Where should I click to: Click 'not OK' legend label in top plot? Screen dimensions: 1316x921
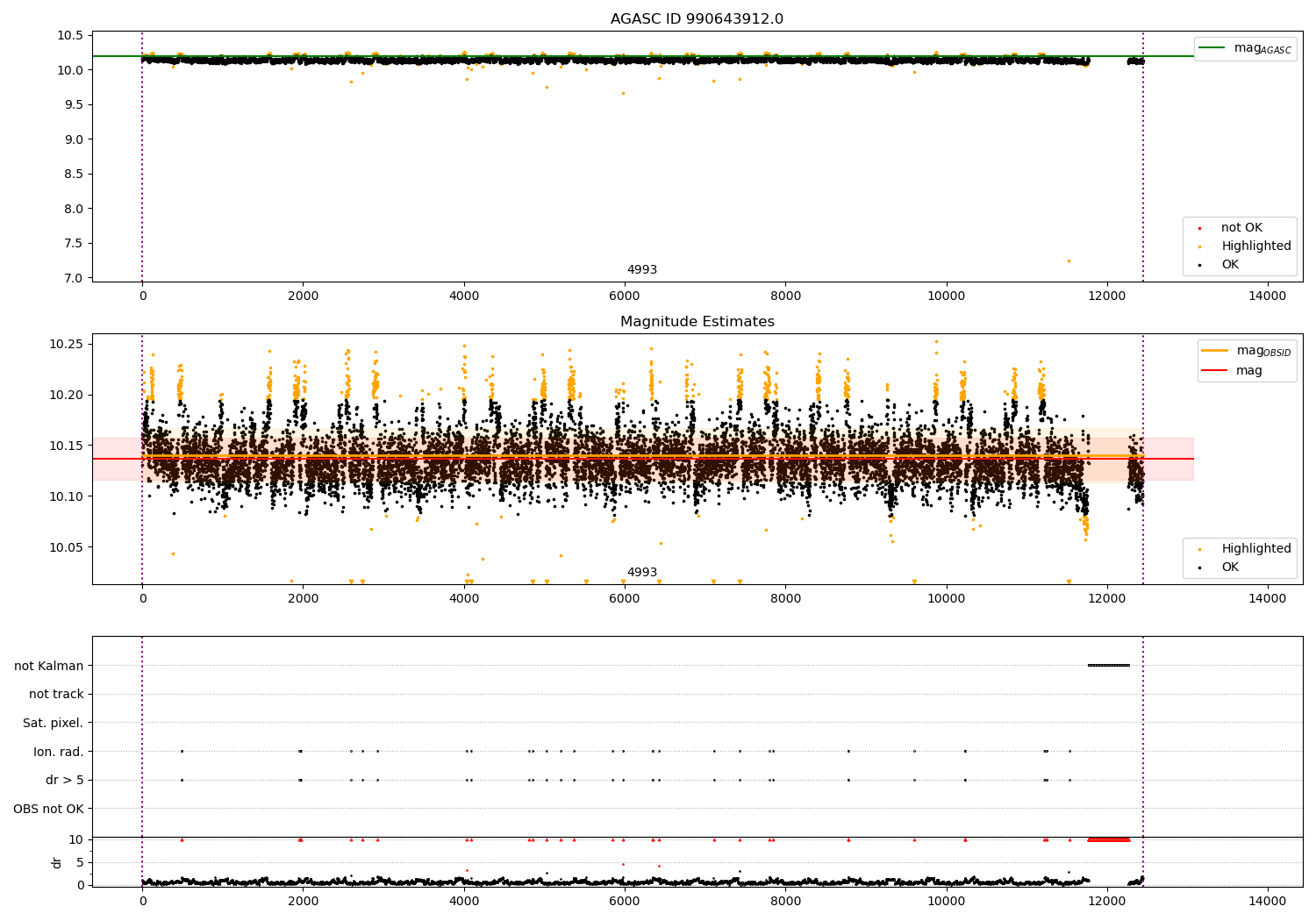pos(1241,228)
